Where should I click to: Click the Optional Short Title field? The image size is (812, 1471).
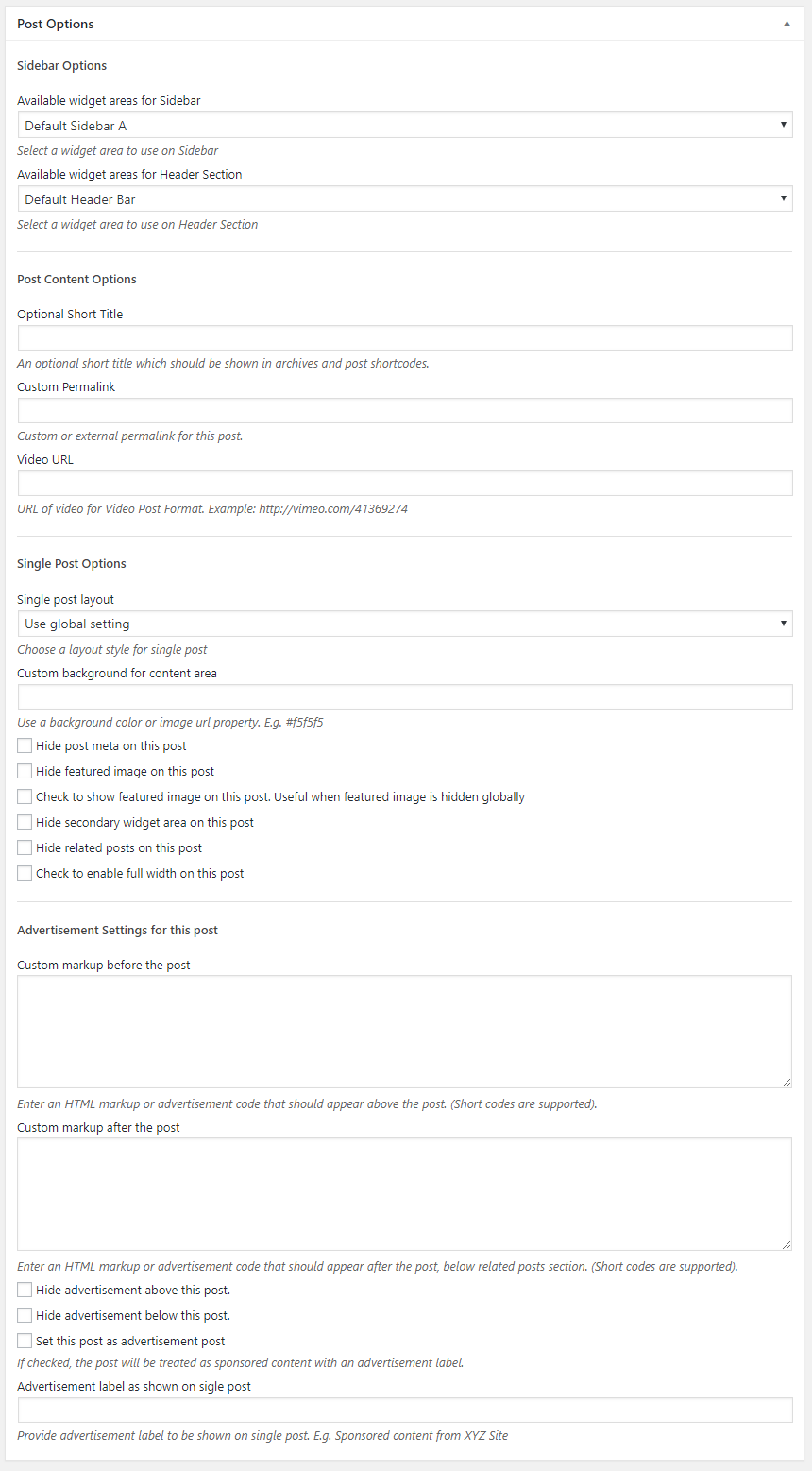(404, 338)
